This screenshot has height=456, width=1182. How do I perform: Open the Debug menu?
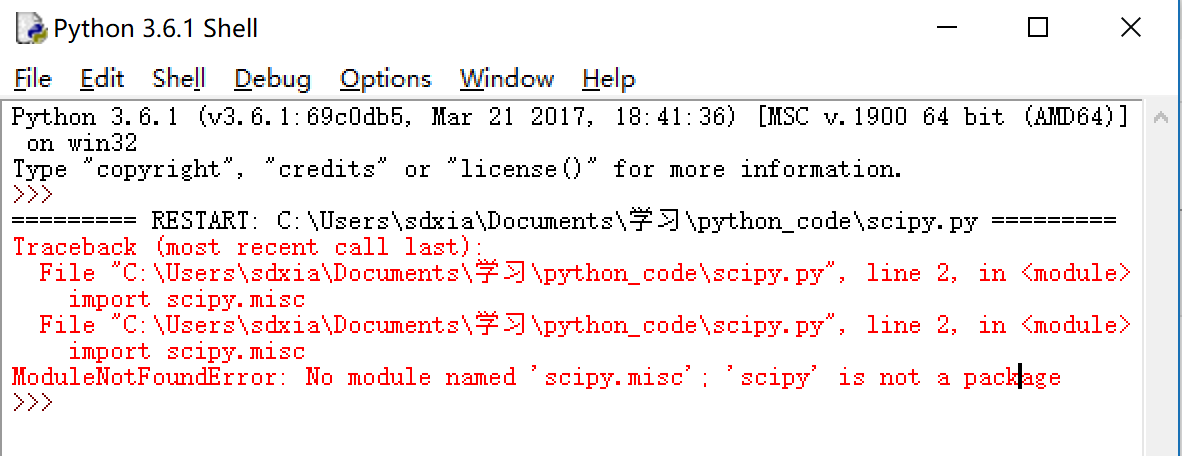[272, 79]
